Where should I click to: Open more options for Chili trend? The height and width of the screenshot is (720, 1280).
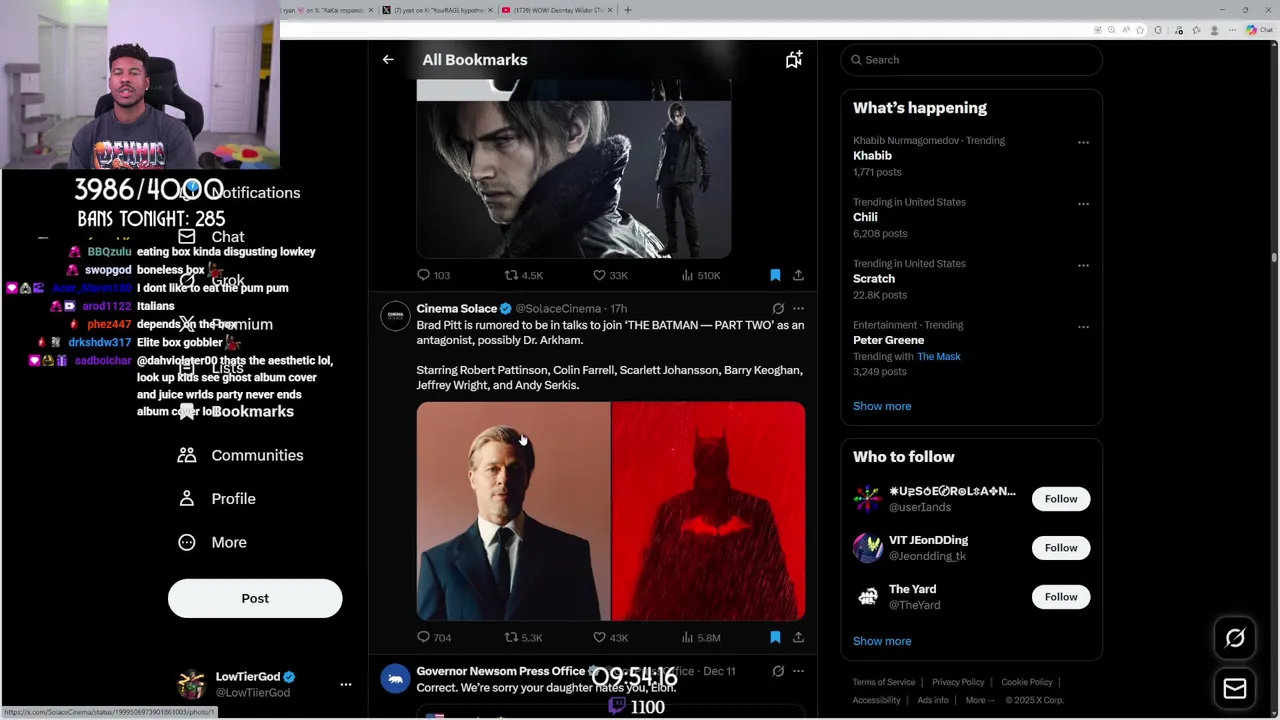click(x=1083, y=204)
